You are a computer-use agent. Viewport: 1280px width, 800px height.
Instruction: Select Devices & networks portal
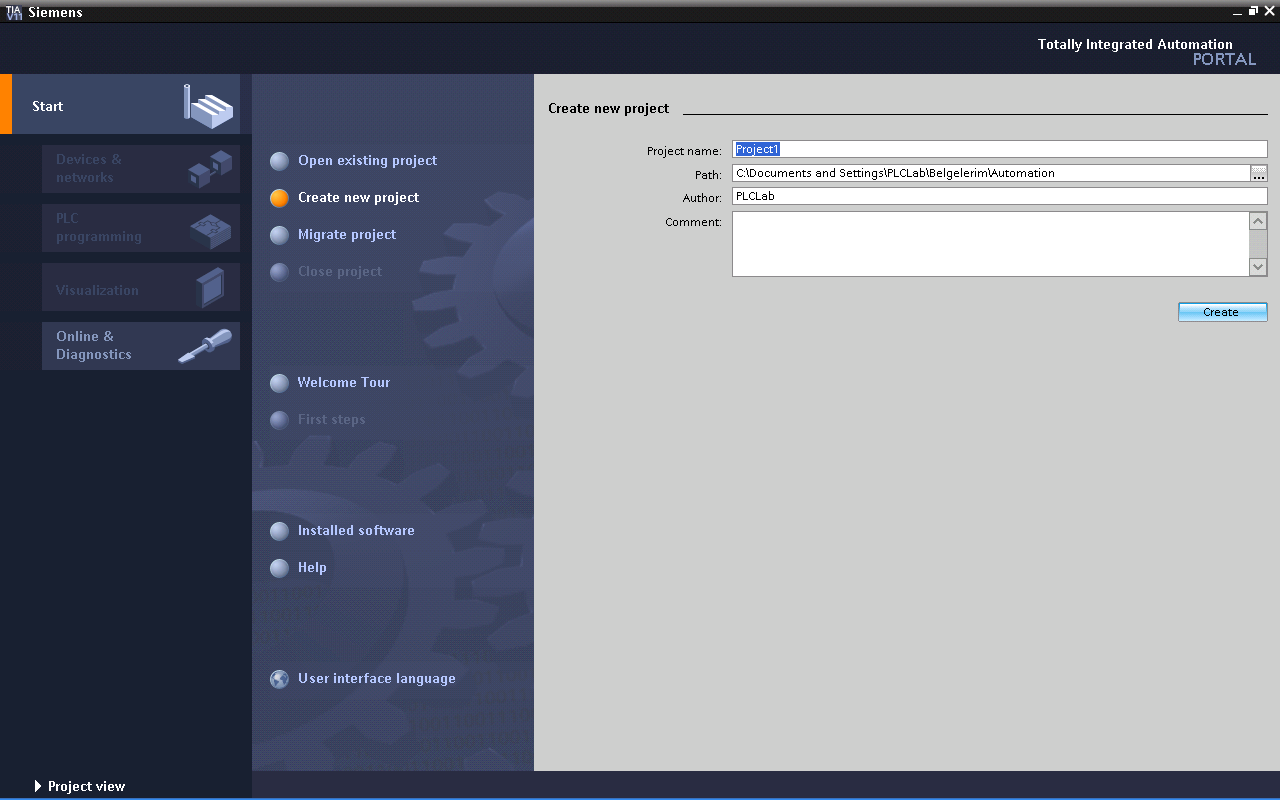point(141,168)
